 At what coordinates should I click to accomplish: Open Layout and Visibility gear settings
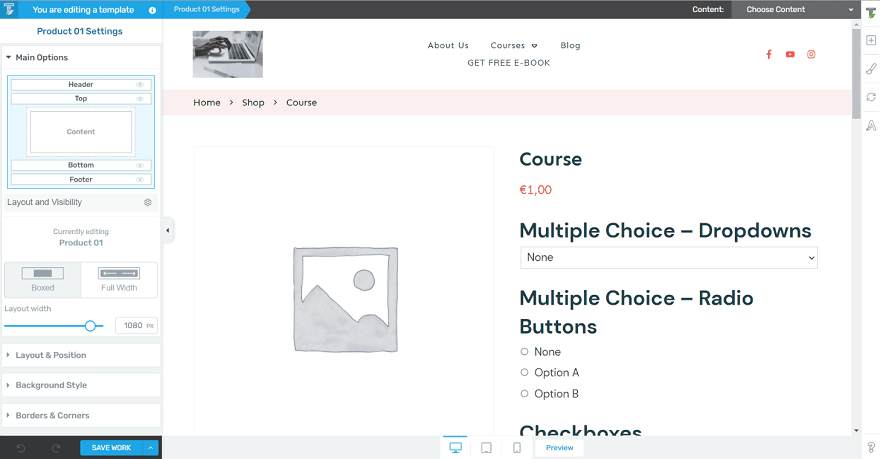(147, 202)
